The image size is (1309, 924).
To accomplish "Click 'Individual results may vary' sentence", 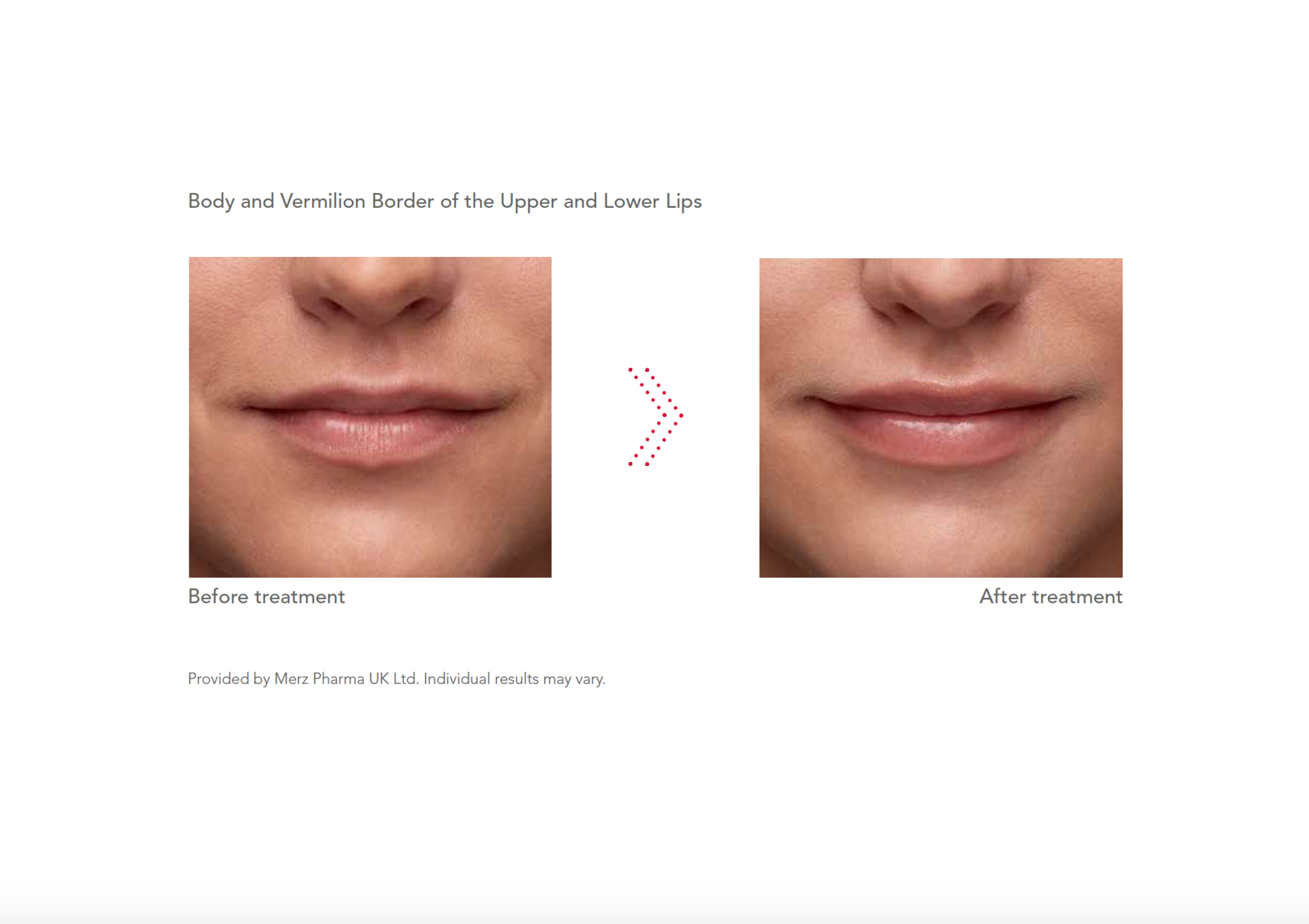I will [514, 679].
